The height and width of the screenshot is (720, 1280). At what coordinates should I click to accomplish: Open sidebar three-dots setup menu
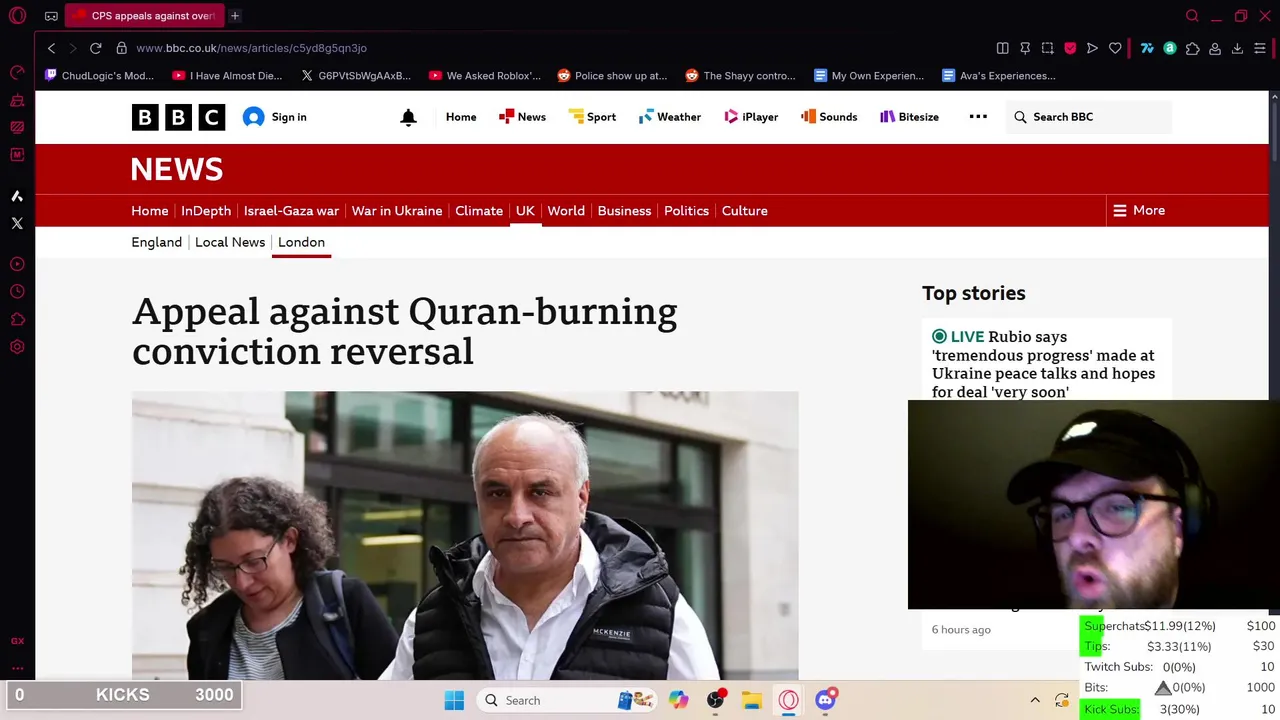17,668
